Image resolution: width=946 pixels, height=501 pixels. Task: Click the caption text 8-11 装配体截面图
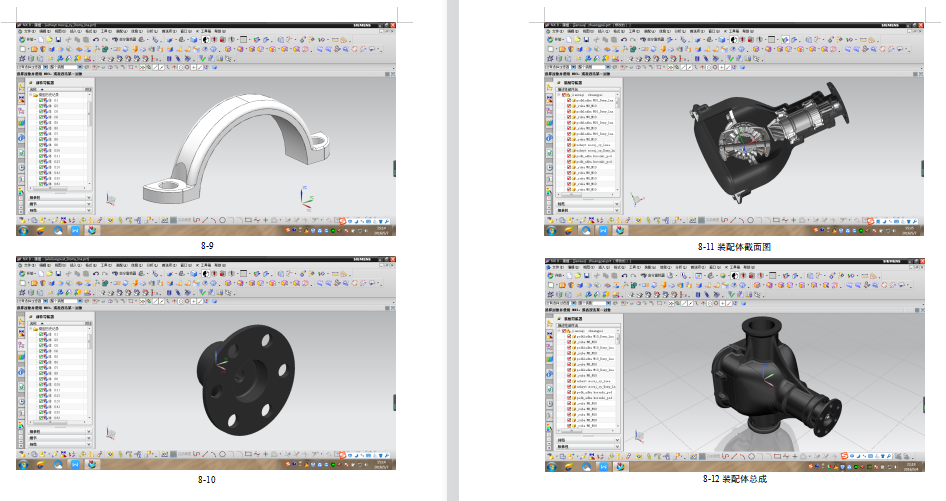734,246
